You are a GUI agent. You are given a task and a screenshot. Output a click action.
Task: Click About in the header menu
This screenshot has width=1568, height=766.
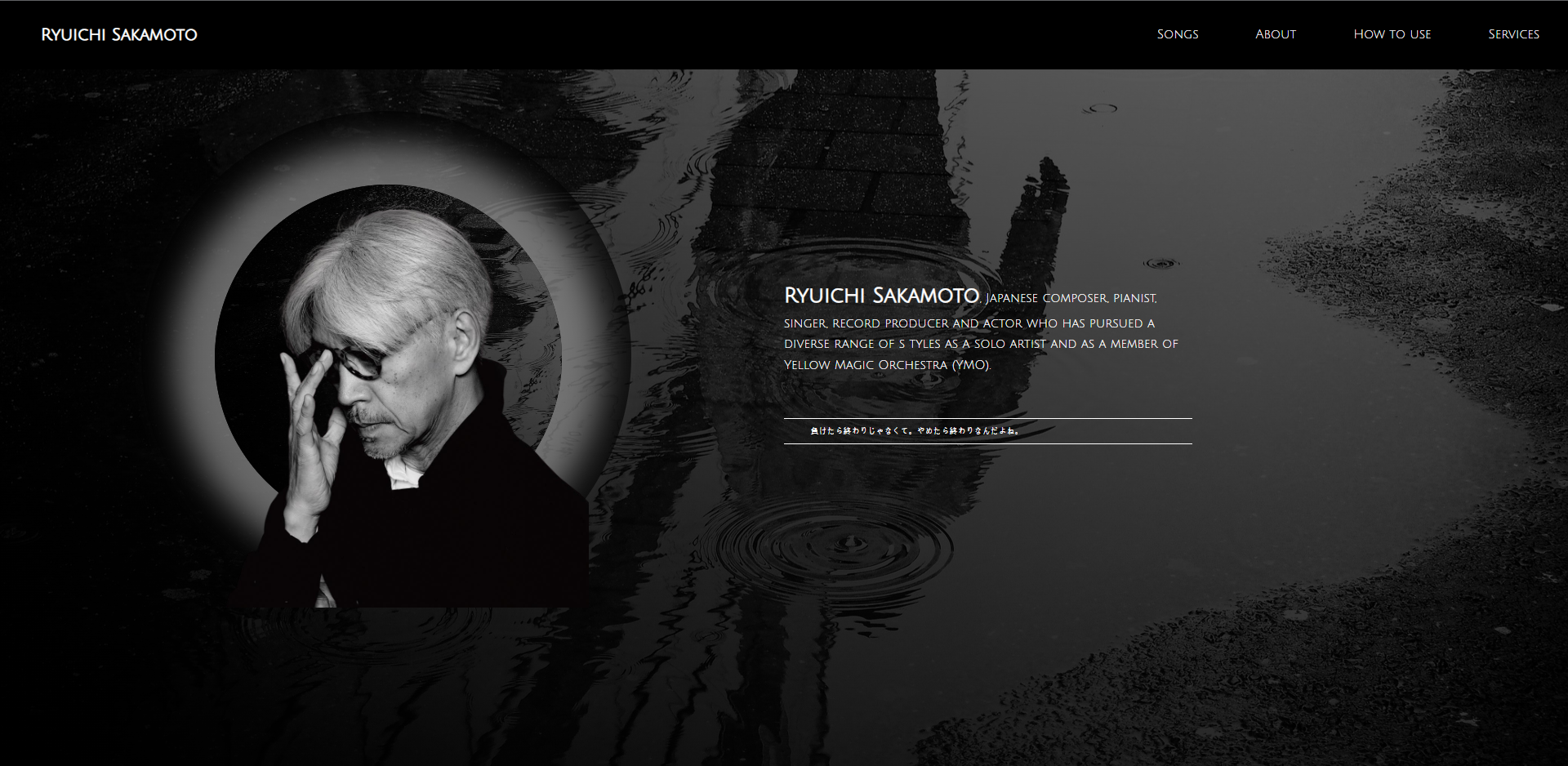(1275, 33)
